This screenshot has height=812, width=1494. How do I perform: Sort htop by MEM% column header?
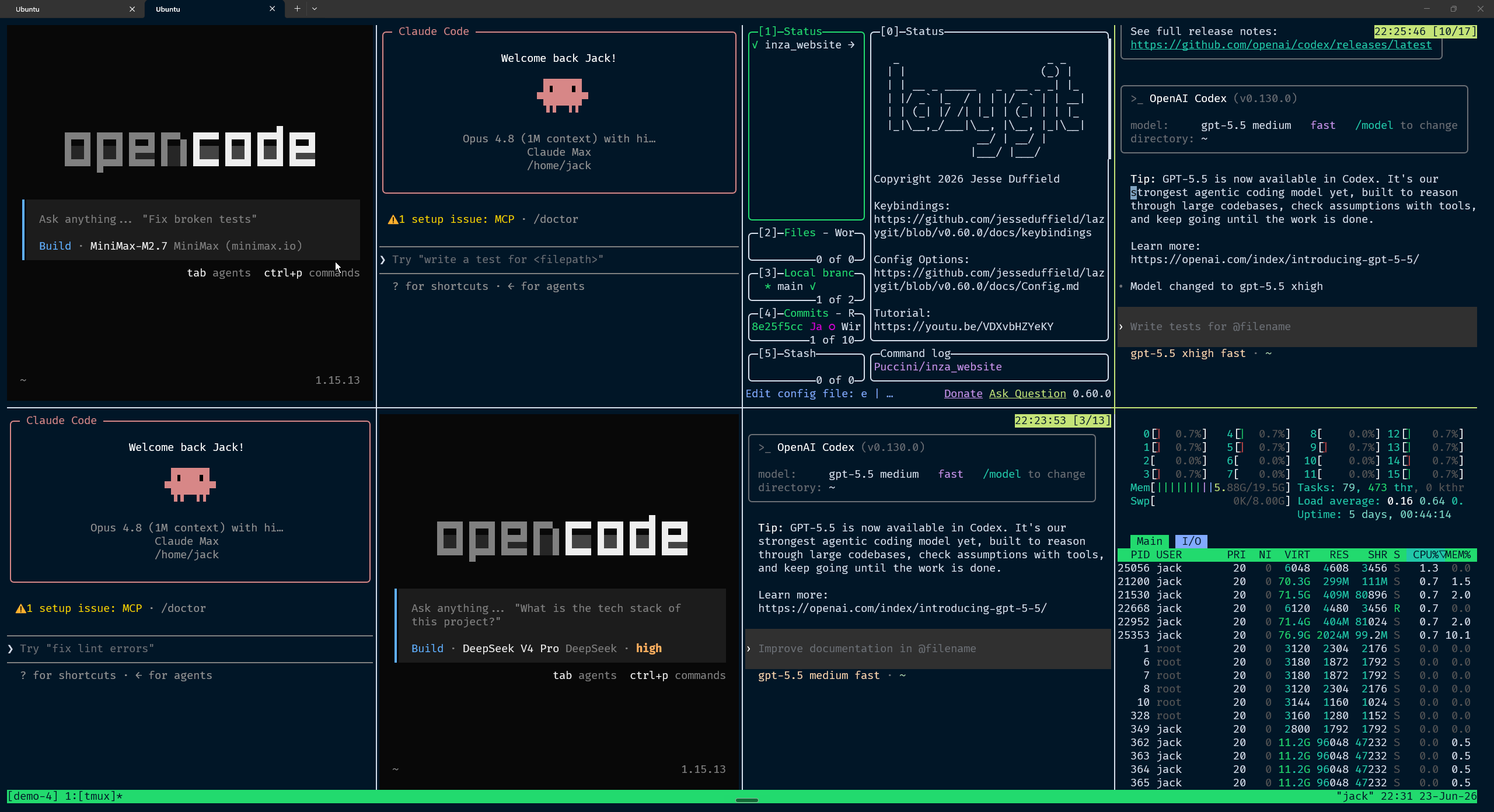[x=1458, y=555]
